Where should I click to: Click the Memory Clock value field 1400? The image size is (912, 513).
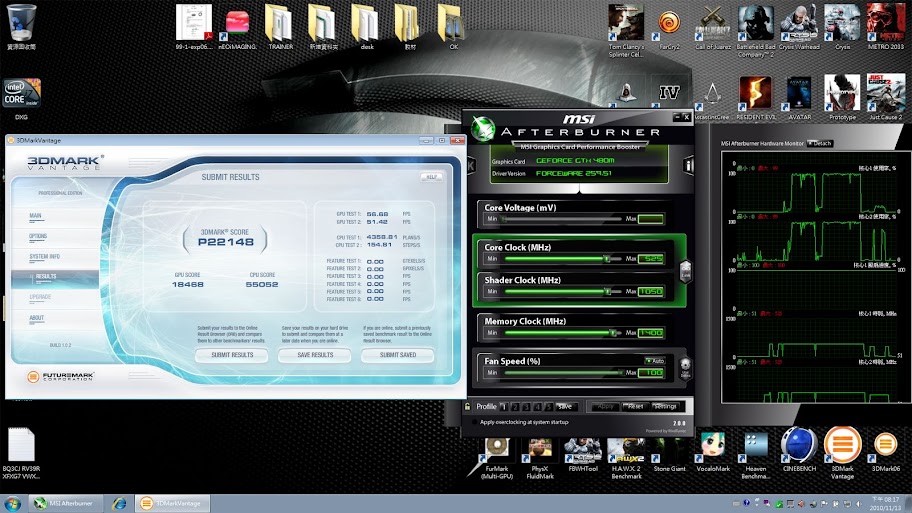(651, 333)
